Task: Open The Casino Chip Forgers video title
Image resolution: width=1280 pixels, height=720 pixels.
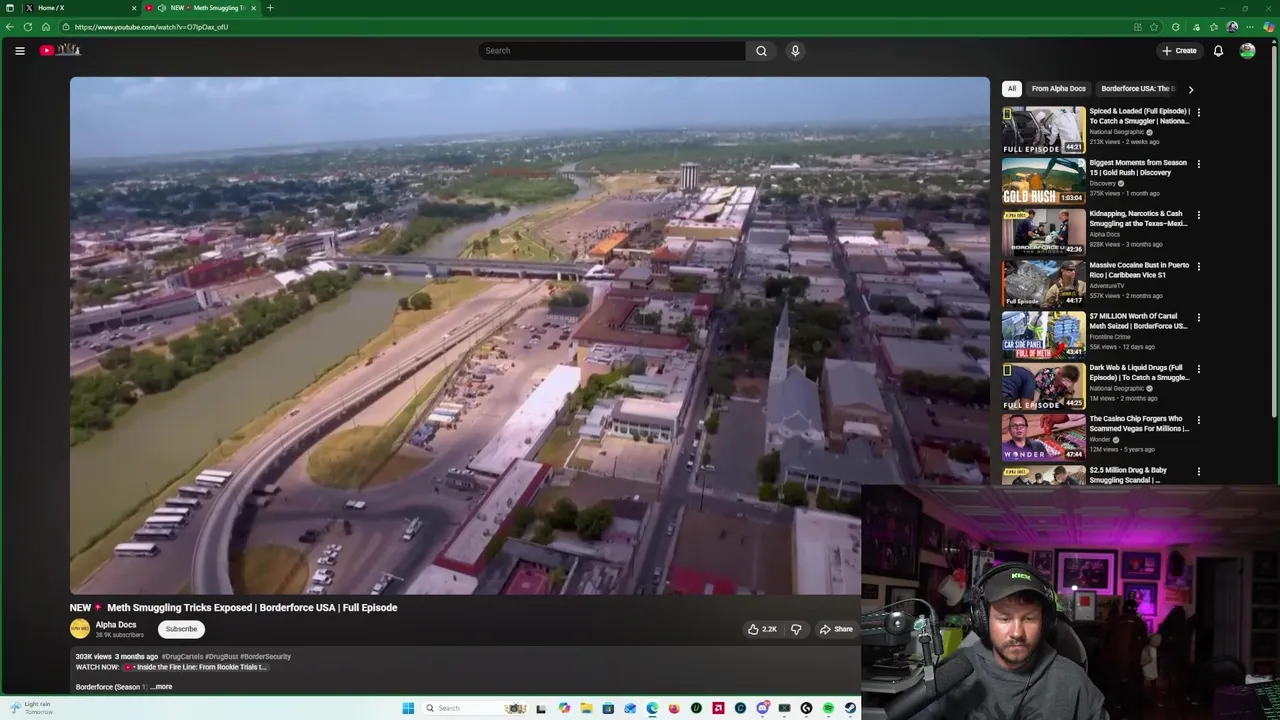Action: click(1139, 424)
